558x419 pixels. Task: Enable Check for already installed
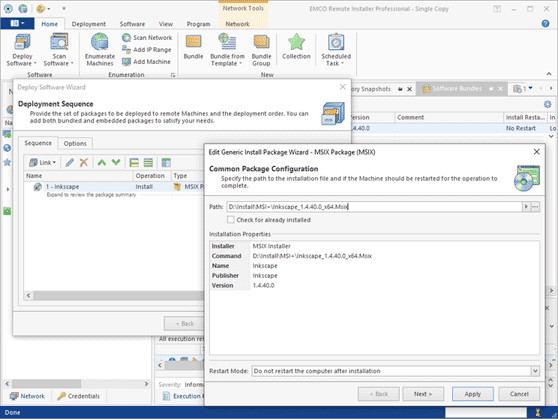[x=231, y=220]
